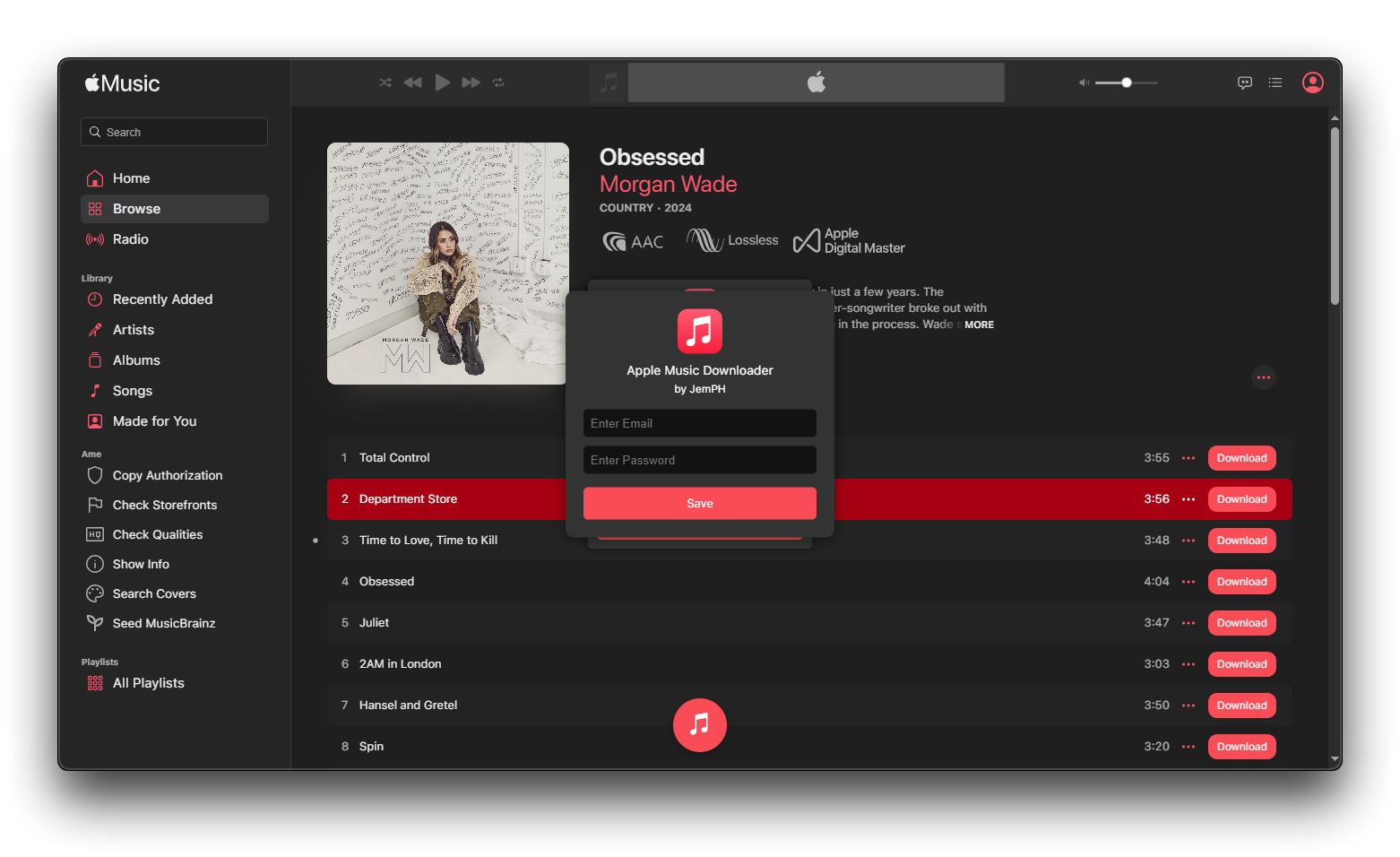Screen dimensions: 1400x857
Task: Open lyrics panel icon
Action: (x=1245, y=82)
